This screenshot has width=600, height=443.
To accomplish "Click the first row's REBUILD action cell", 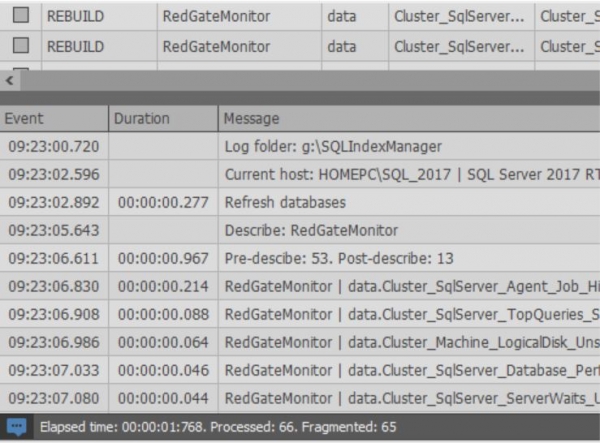I will coord(75,16).
